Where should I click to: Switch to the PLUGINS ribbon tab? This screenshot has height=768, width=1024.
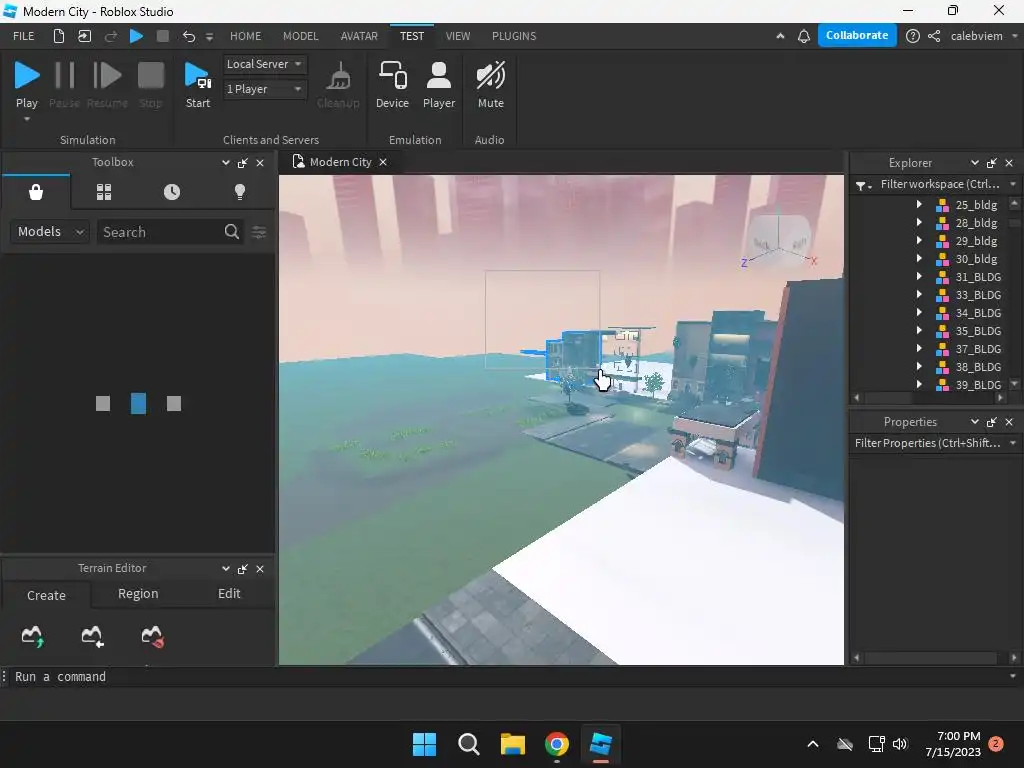(x=514, y=36)
